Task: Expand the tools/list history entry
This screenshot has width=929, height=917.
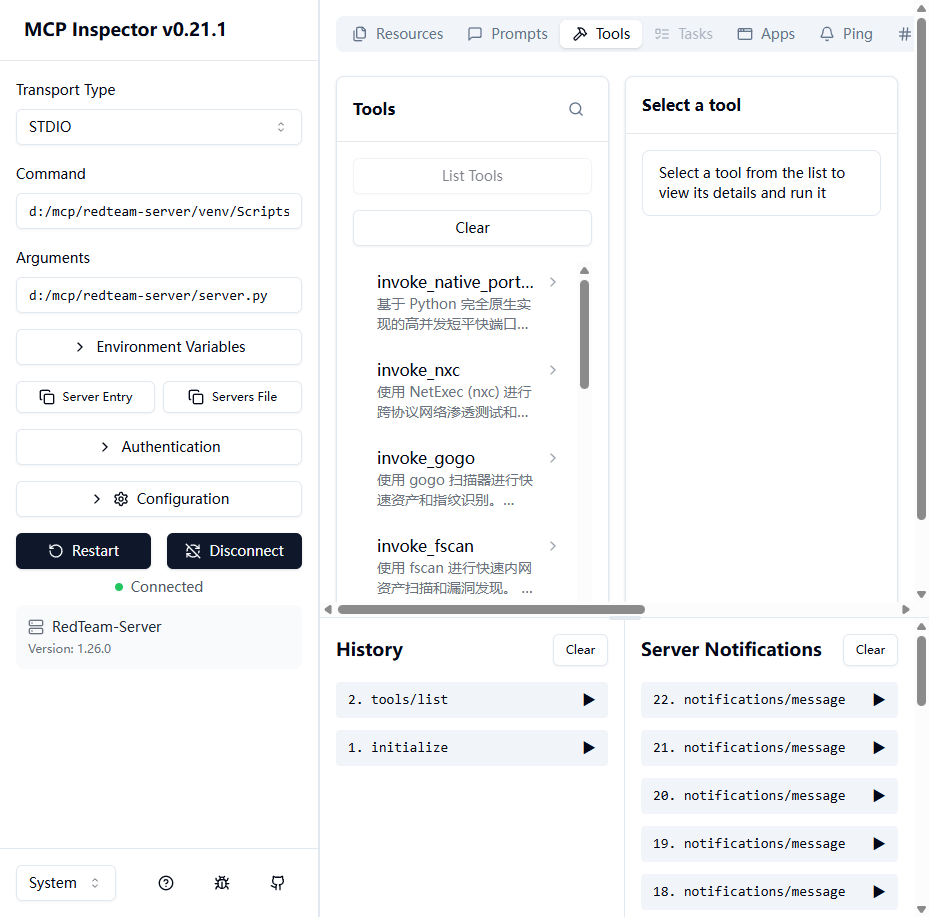Action: [589, 700]
